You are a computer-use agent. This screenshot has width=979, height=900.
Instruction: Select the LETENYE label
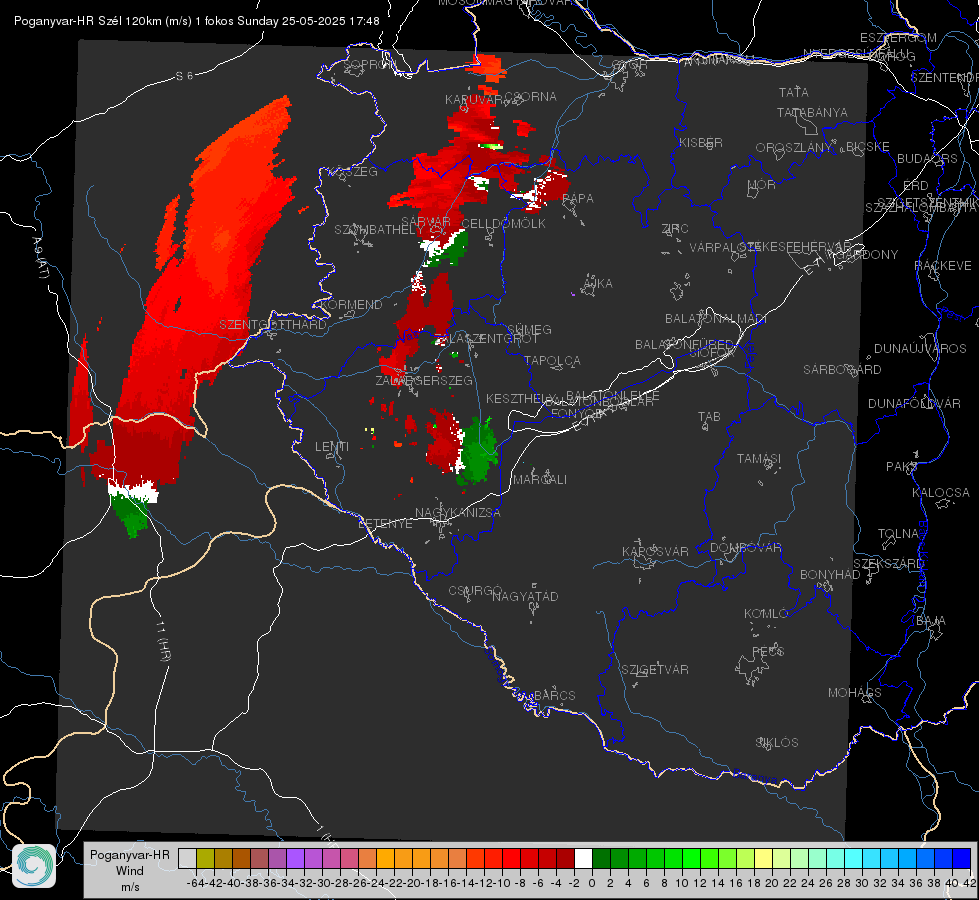point(385,523)
